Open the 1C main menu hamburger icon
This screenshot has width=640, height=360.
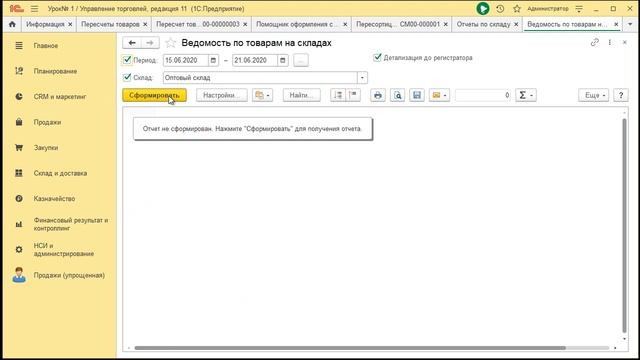coord(34,9)
